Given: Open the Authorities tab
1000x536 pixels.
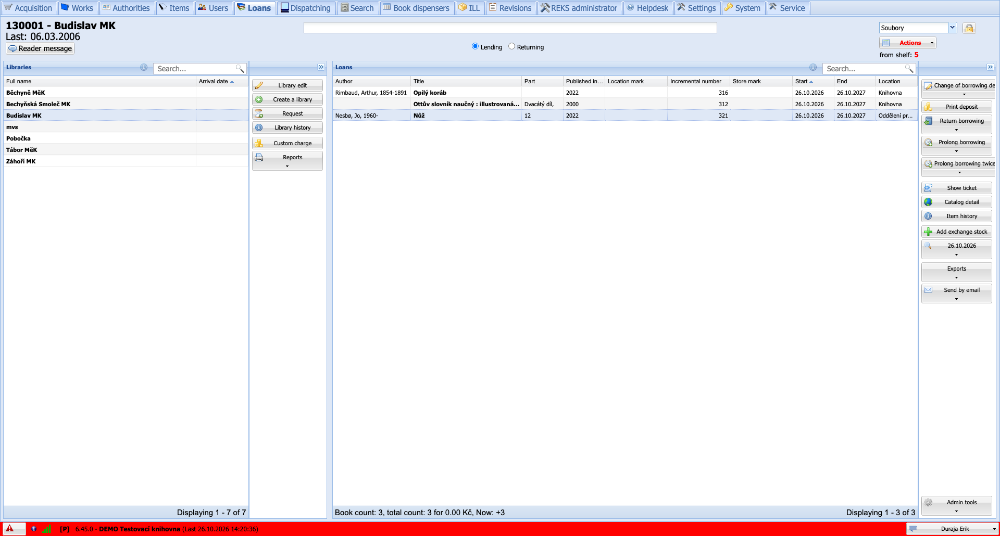Looking at the screenshot, I should click(x=126, y=8).
